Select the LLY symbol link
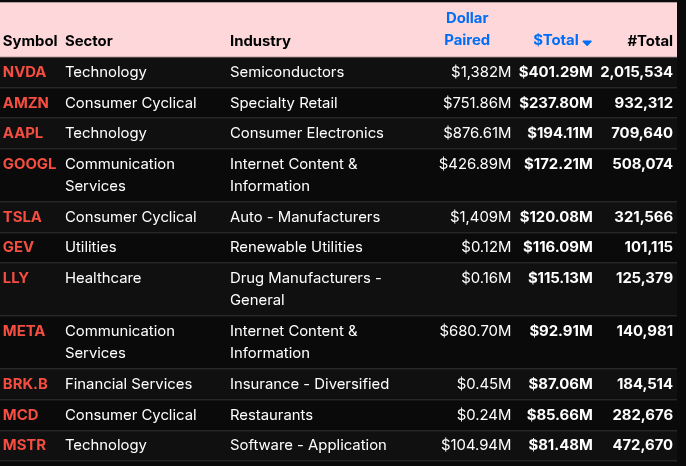686x466 pixels. pyautogui.click(x=16, y=278)
